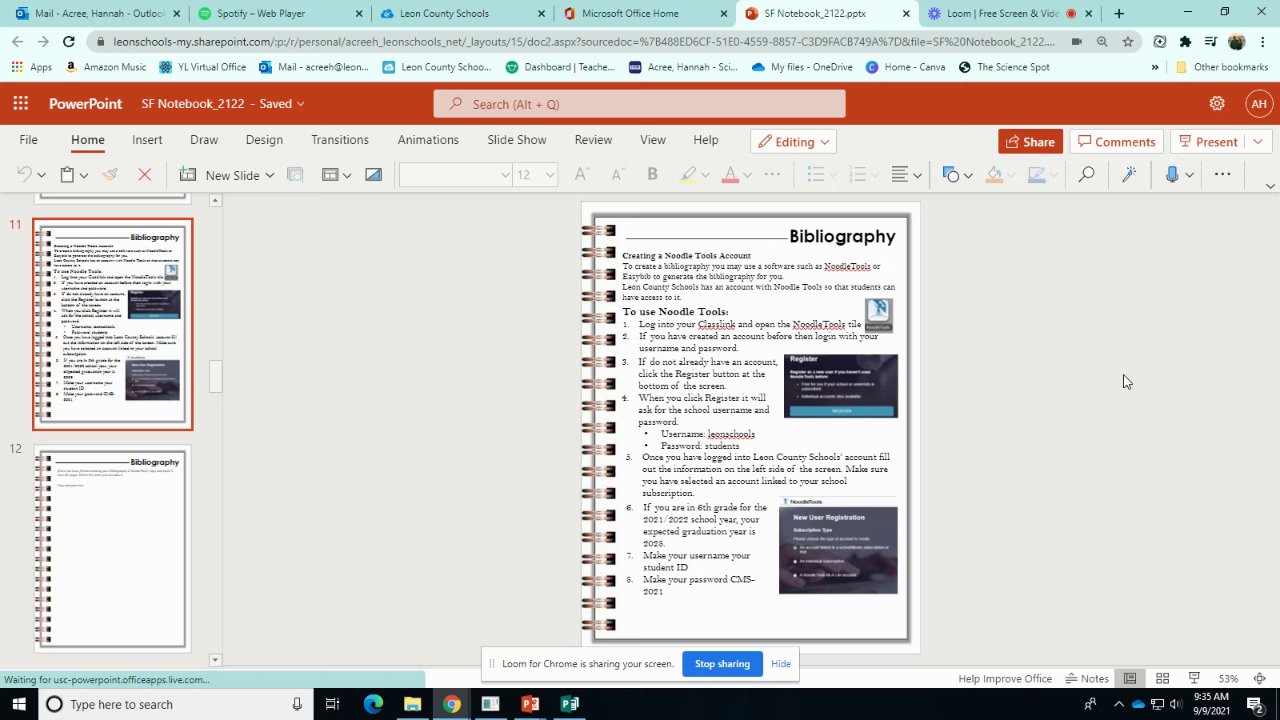
Task: Open the ribbon overflow more options
Action: 1222,174
